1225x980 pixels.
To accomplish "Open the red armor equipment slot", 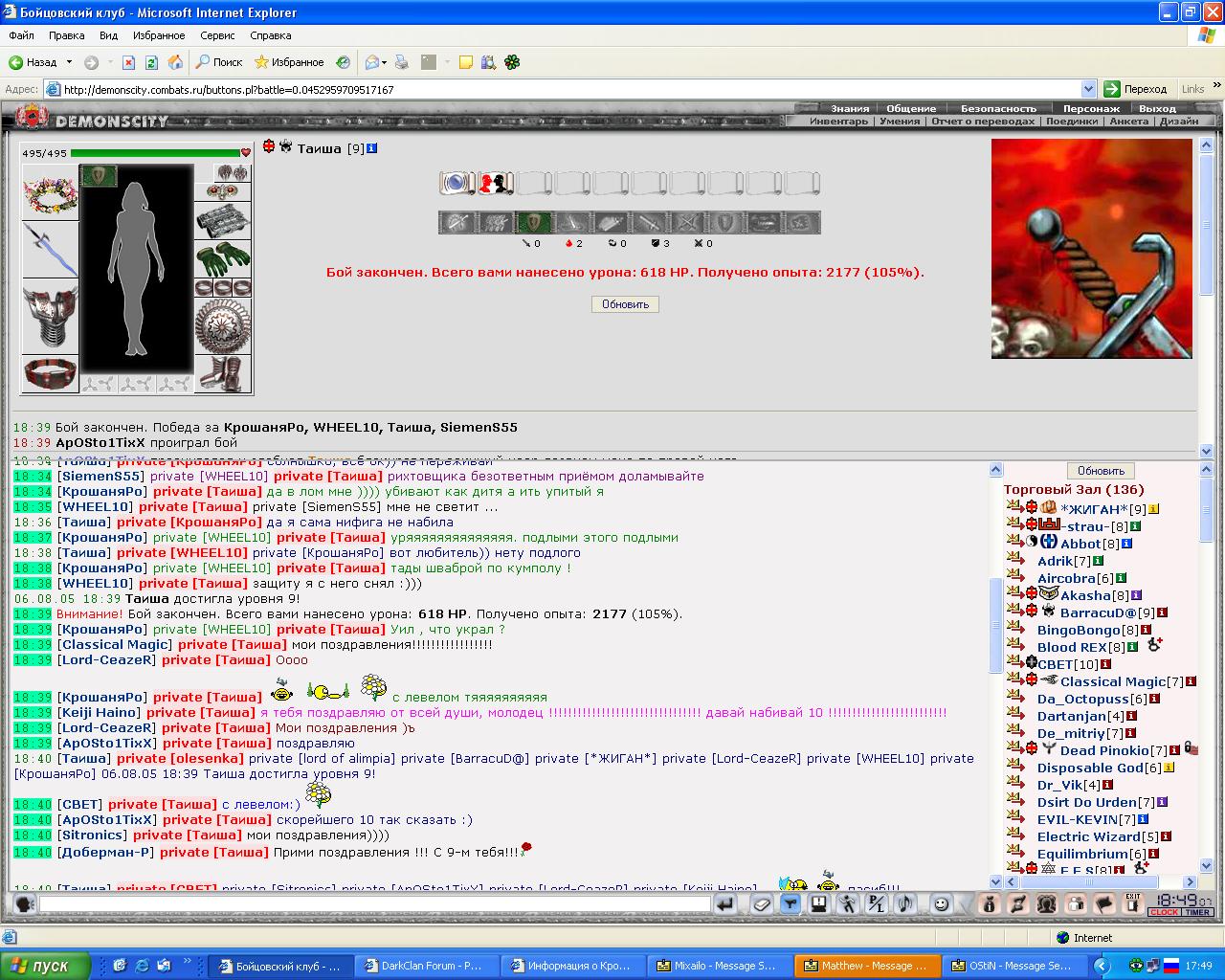I will tap(51, 318).
